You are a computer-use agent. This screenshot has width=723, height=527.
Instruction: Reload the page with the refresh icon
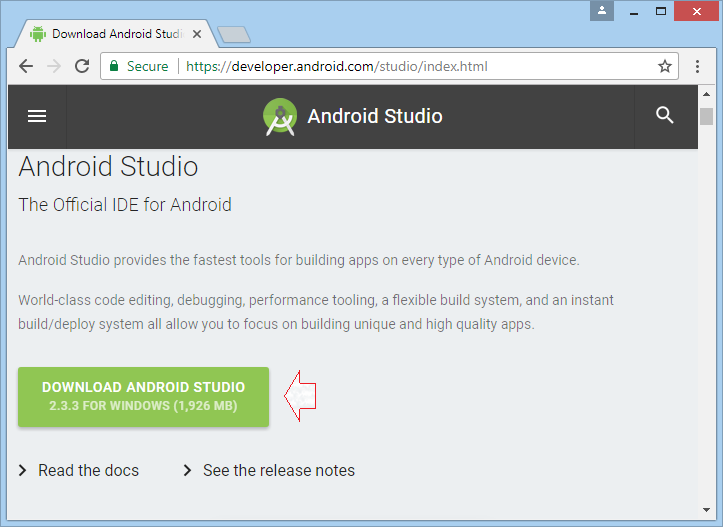pos(82,66)
